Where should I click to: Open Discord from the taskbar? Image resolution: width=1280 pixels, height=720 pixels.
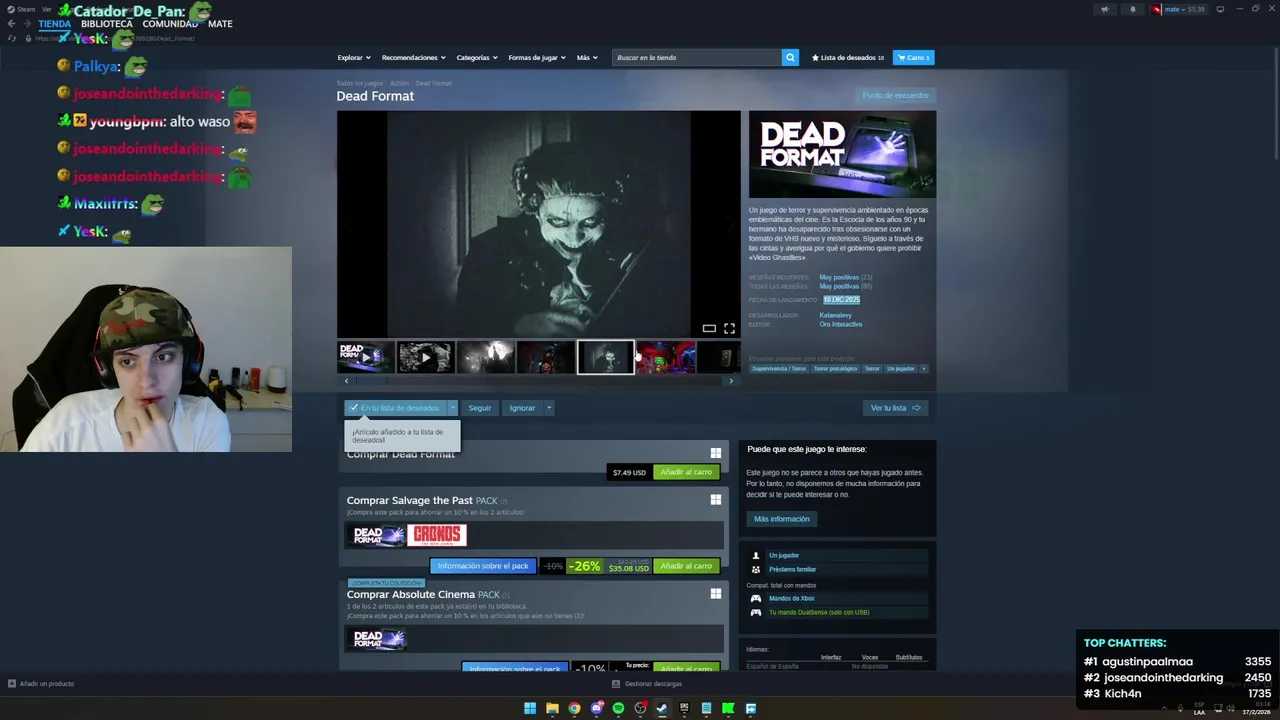pyautogui.click(x=596, y=708)
